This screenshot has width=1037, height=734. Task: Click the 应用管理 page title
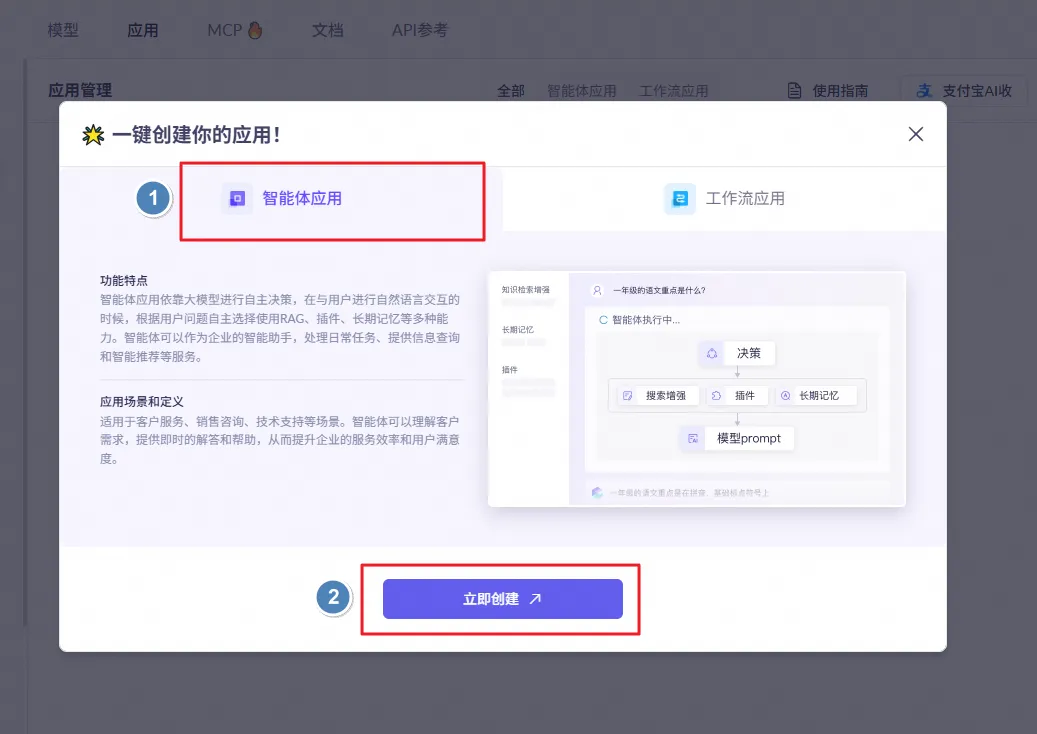[80, 91]
